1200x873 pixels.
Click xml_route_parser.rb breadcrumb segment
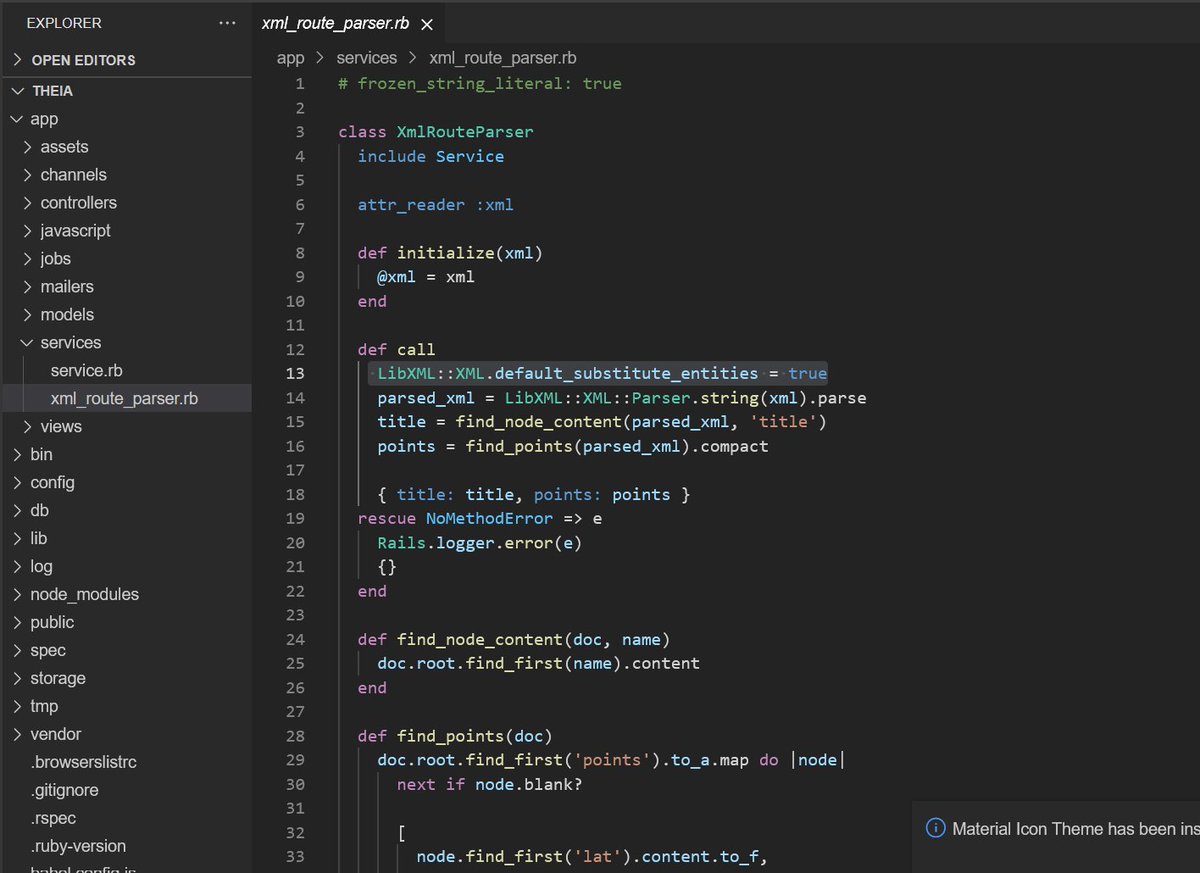pos(503,58)
